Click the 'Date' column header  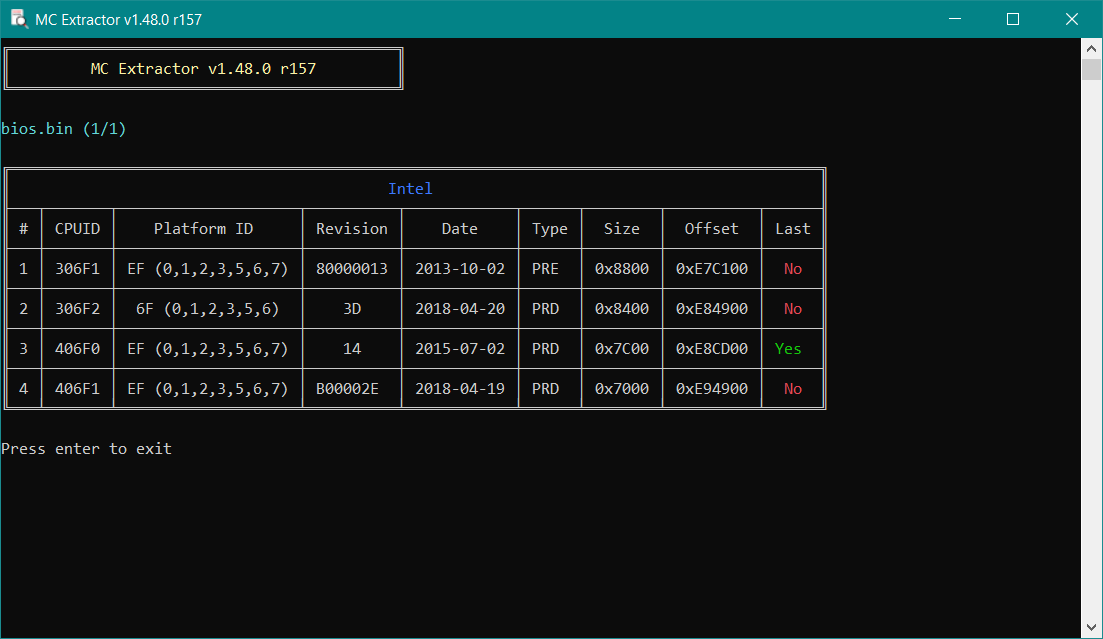459,229
